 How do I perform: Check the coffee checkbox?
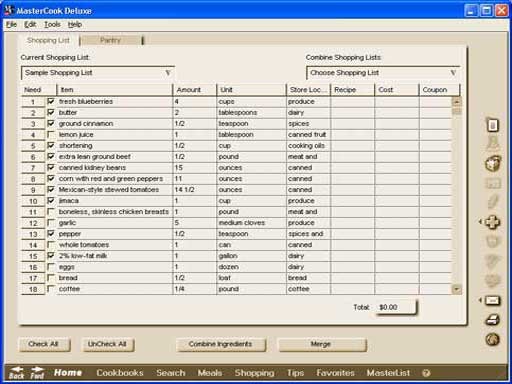(x=51, y=288)
